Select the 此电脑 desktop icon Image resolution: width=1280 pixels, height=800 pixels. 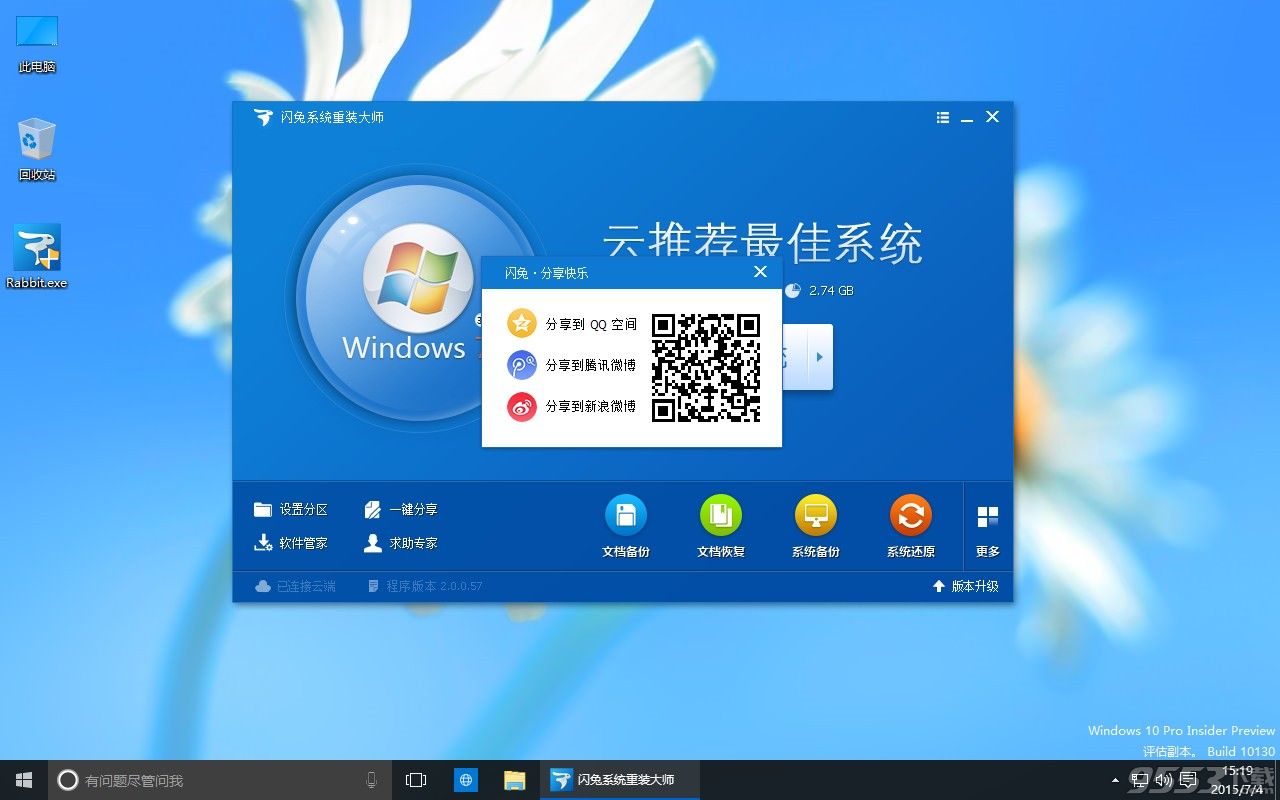[x=37, y=44]
